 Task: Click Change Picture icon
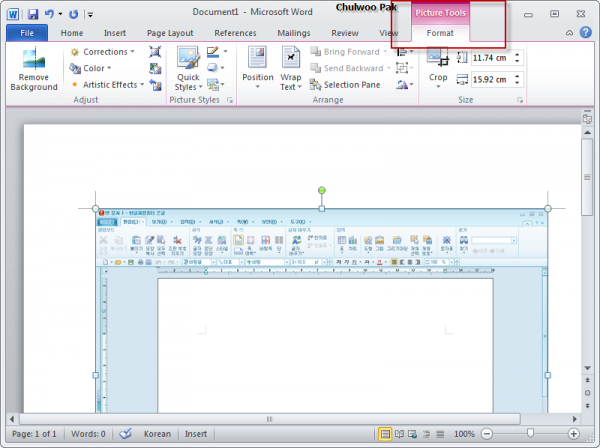(x=155, y=68)
